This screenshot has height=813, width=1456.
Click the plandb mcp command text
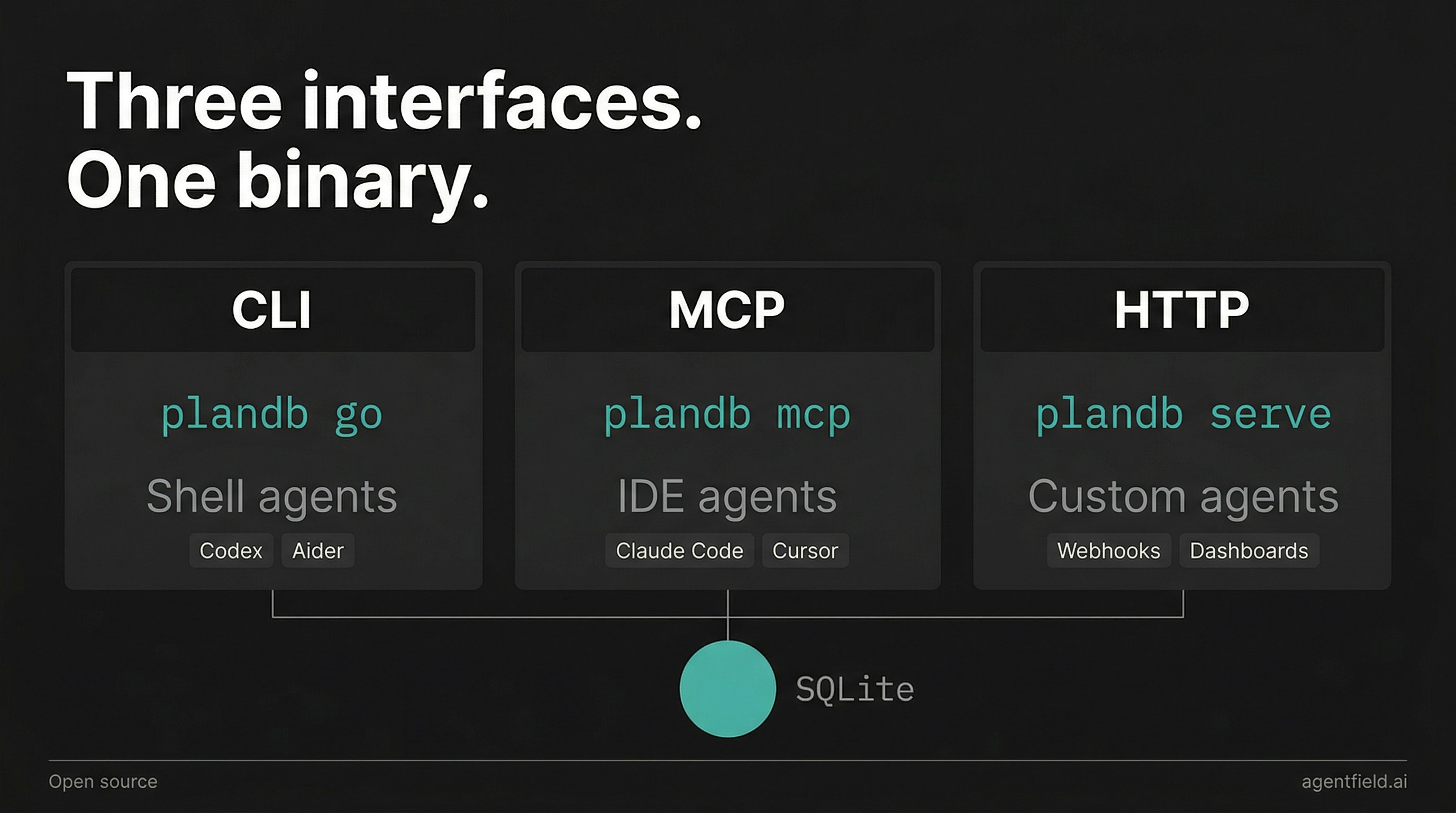727,415
